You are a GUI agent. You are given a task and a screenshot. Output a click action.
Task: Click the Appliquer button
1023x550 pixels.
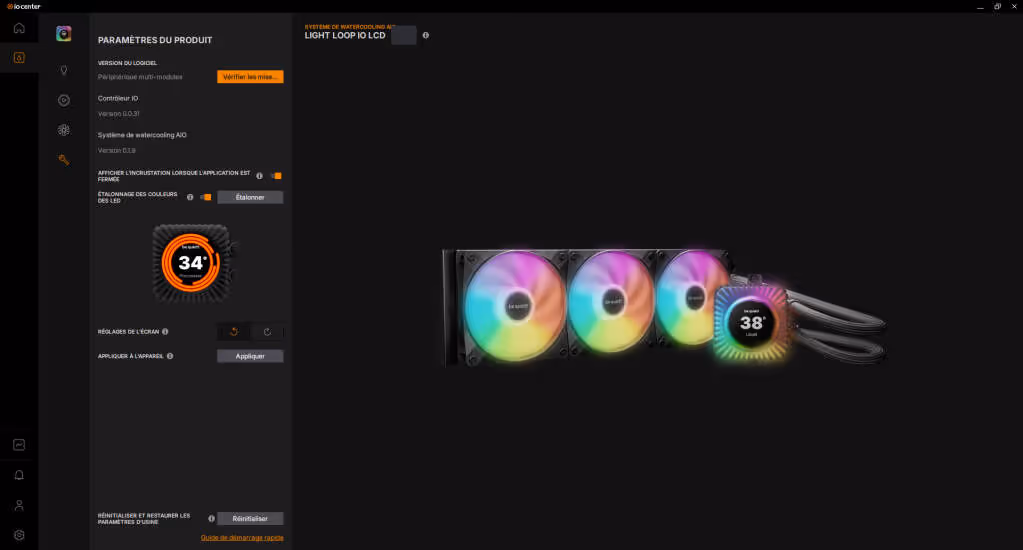250,356
